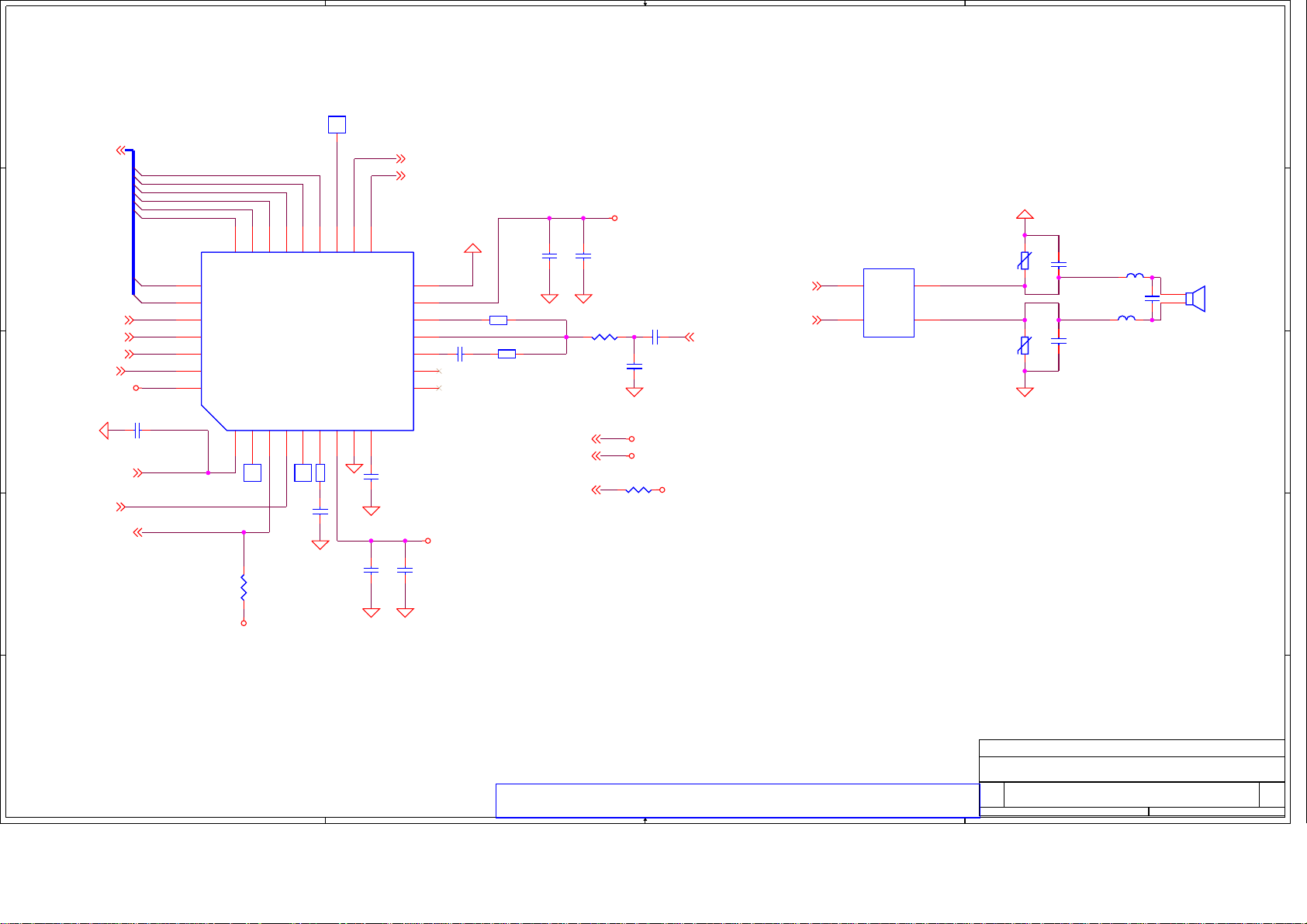This screenshot has width=1307, height=924.
Task: Select the blue block feeding the speaker circuit
Action: (x=889, y=303)
